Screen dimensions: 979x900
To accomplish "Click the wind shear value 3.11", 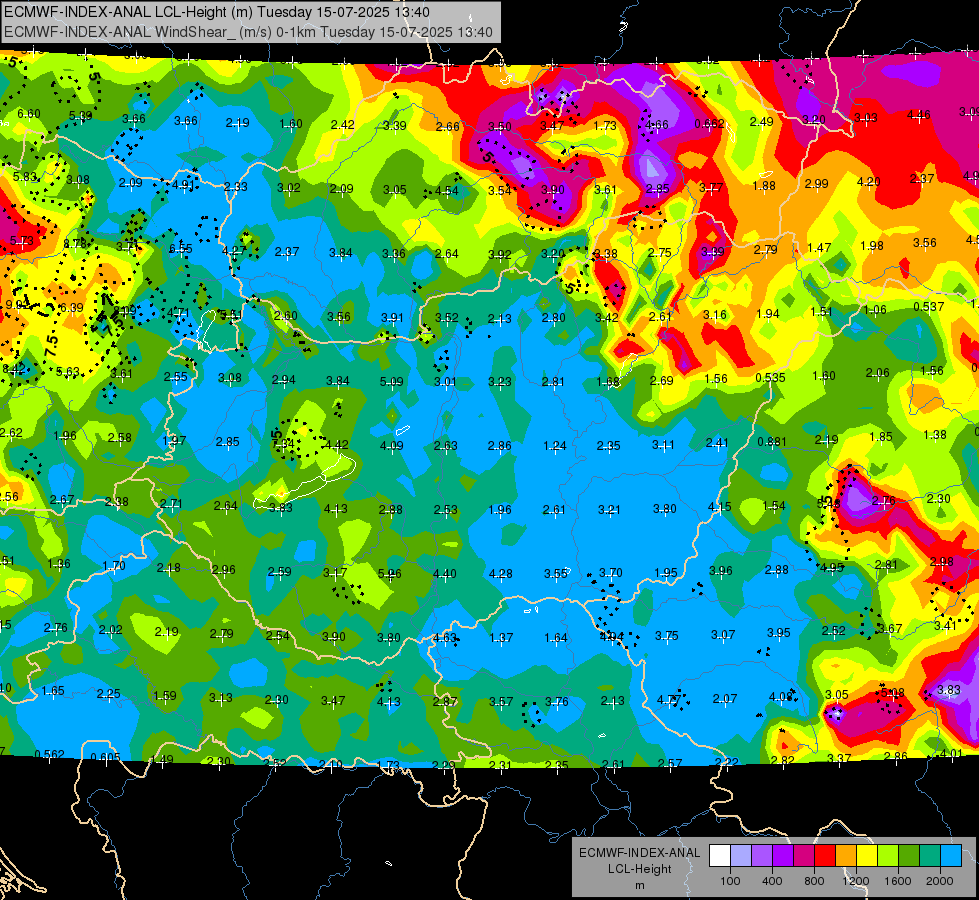I will (663, 444).
